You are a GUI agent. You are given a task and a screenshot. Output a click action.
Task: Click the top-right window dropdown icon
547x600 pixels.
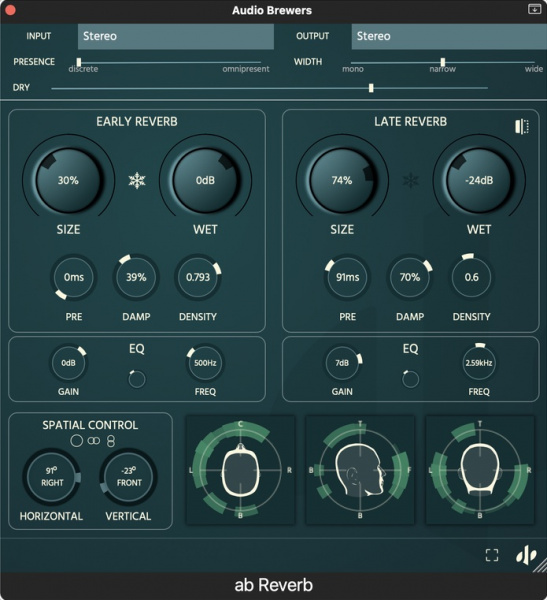point(534,9)
